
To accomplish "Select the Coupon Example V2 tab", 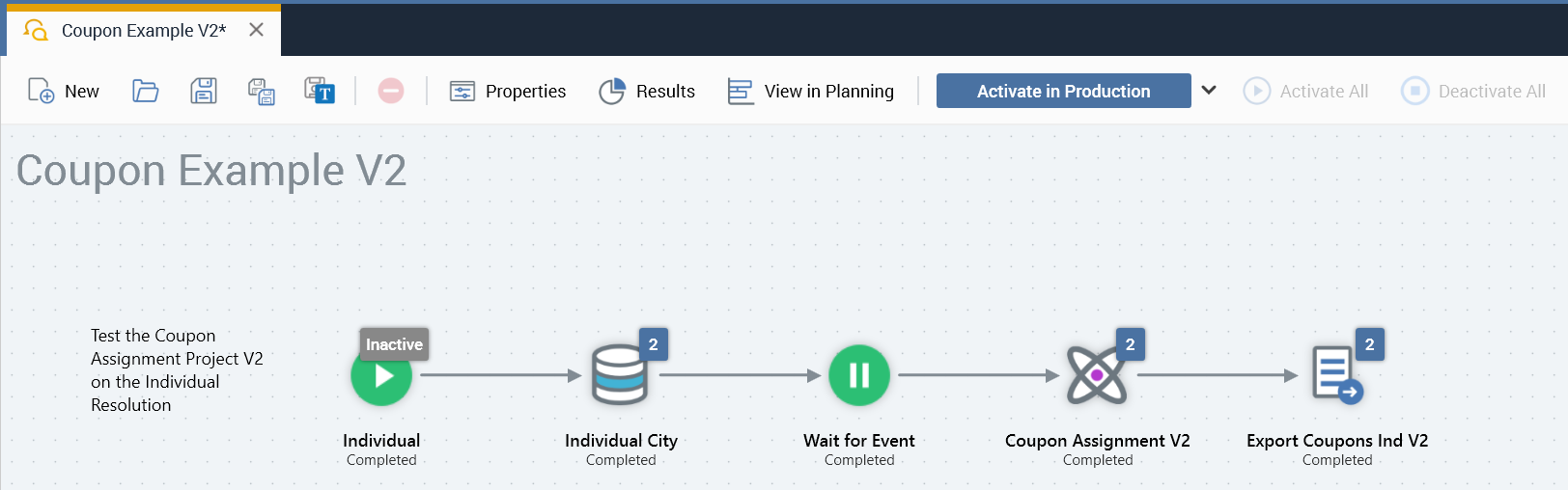I will (x=143, y=31).
